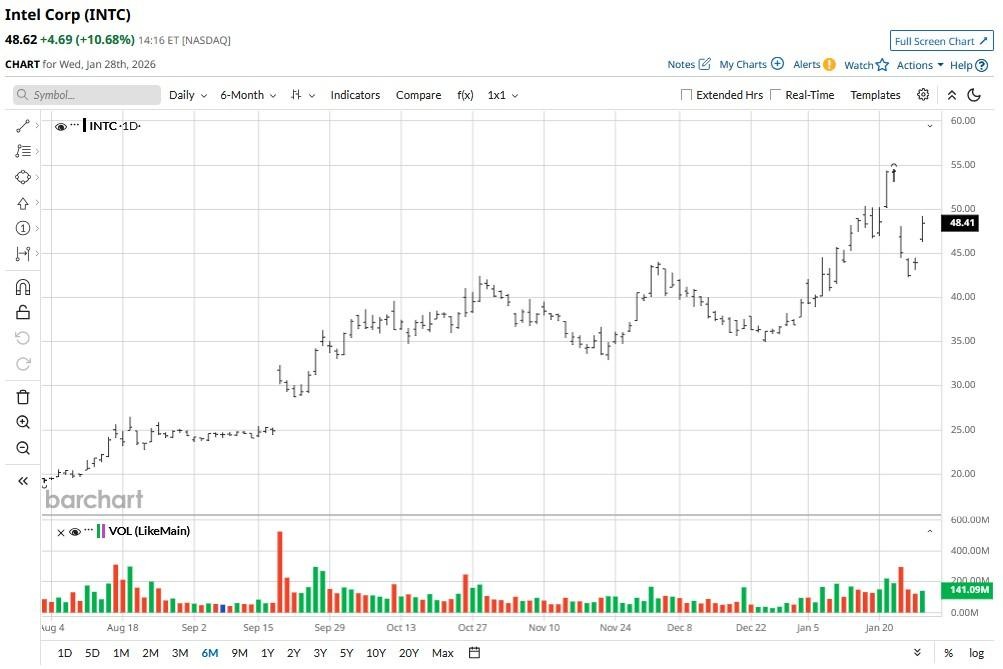Open the Actions dropdown menu
Image resolution: width=1003 pixels, height=669 pixels.
click(x=920, y=65)
